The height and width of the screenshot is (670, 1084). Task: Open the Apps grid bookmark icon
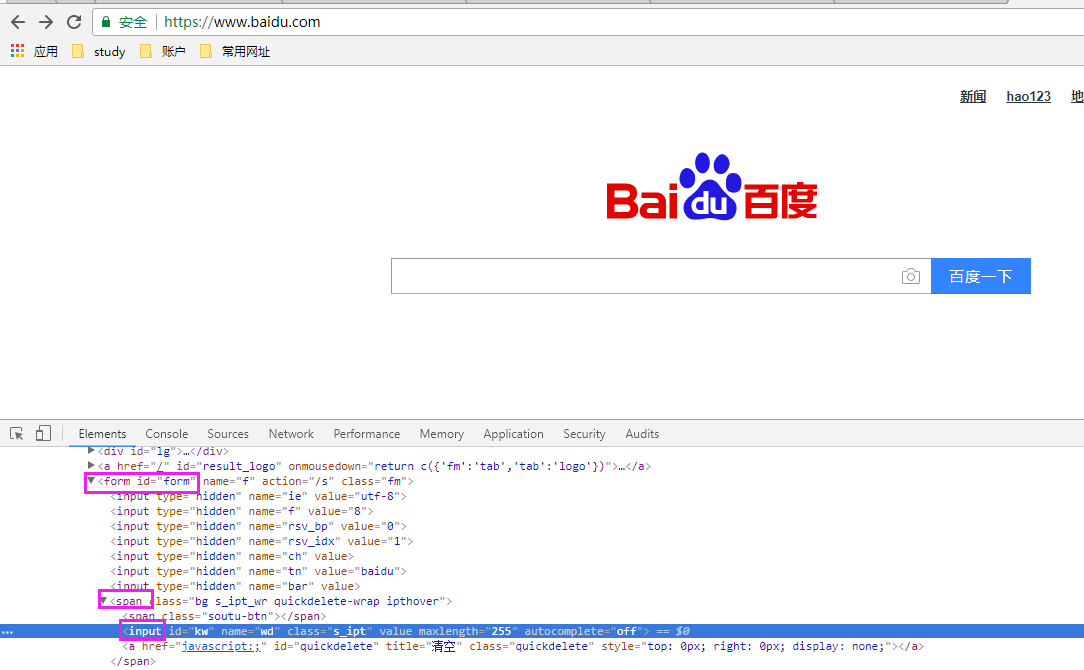[17, 50]
